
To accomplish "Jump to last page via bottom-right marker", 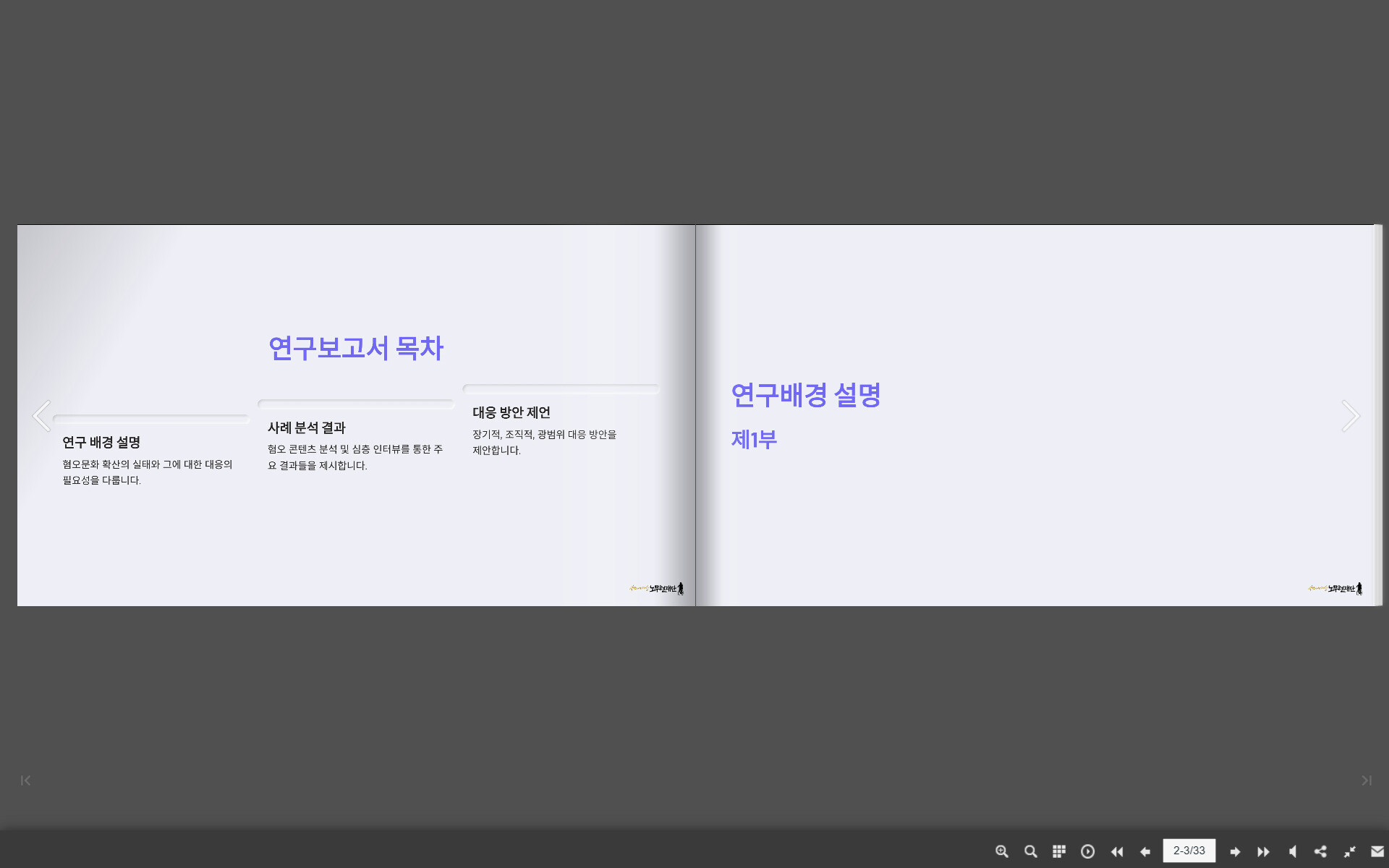I will [x=1366, y=780].
